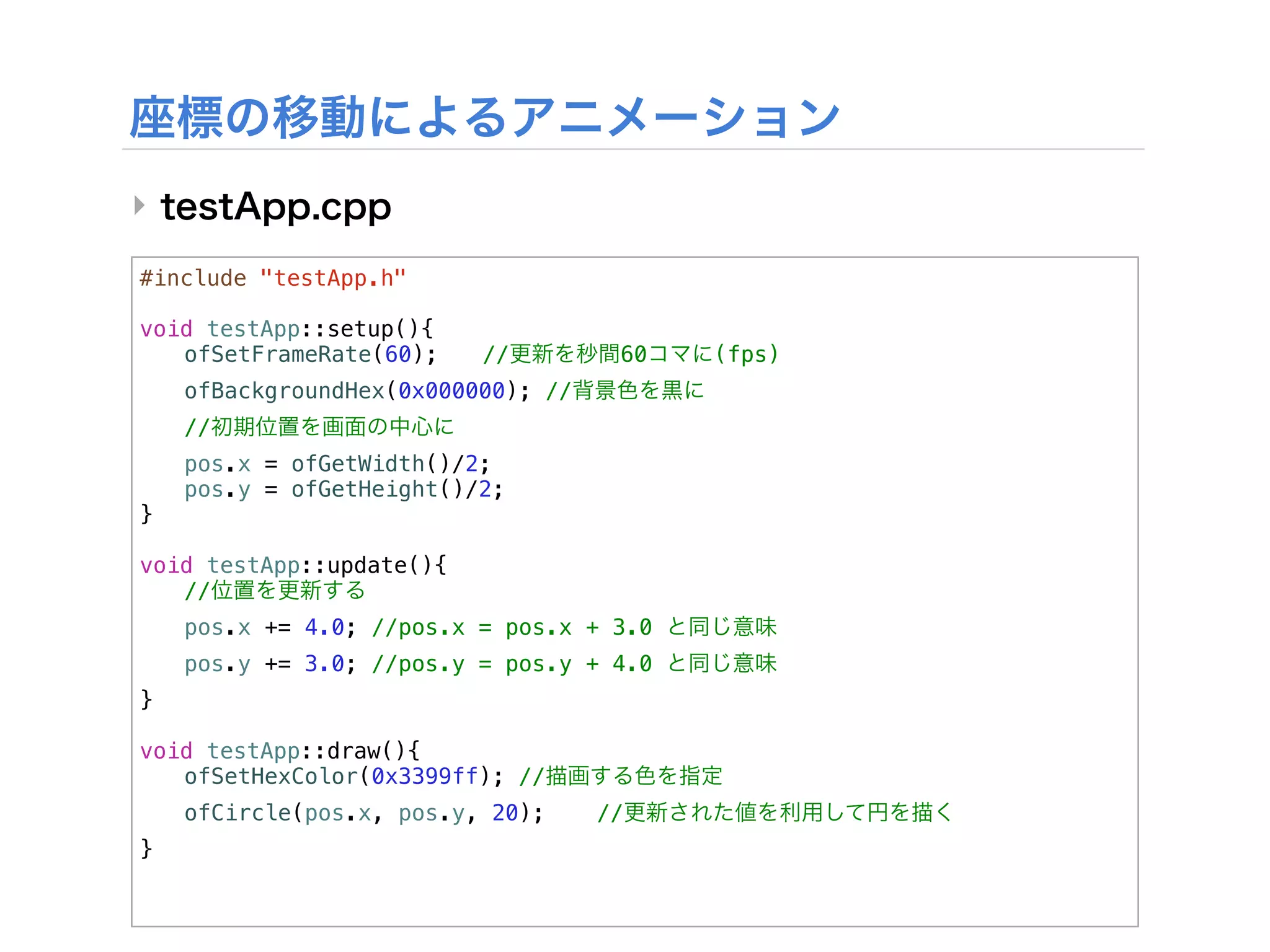
Task: Click the pos.y += 3.0; statement
Action: pos(270,664)
